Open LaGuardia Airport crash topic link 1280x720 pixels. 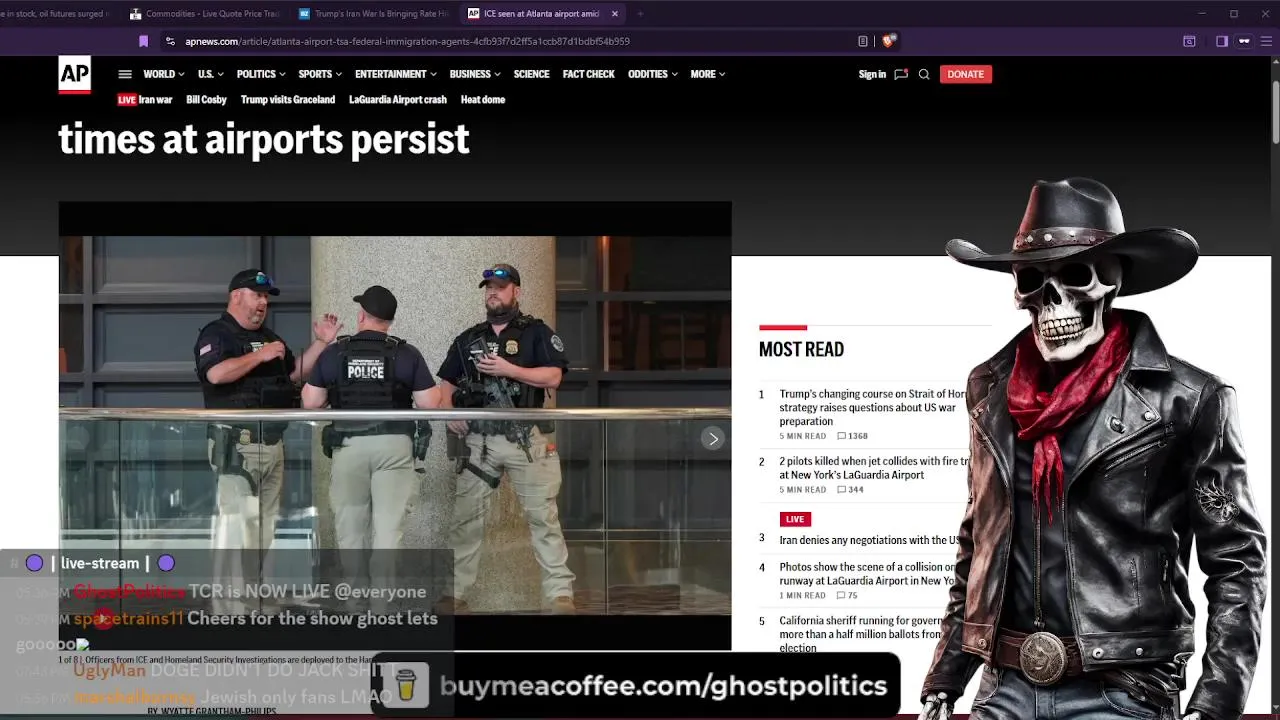pos(398,99)
